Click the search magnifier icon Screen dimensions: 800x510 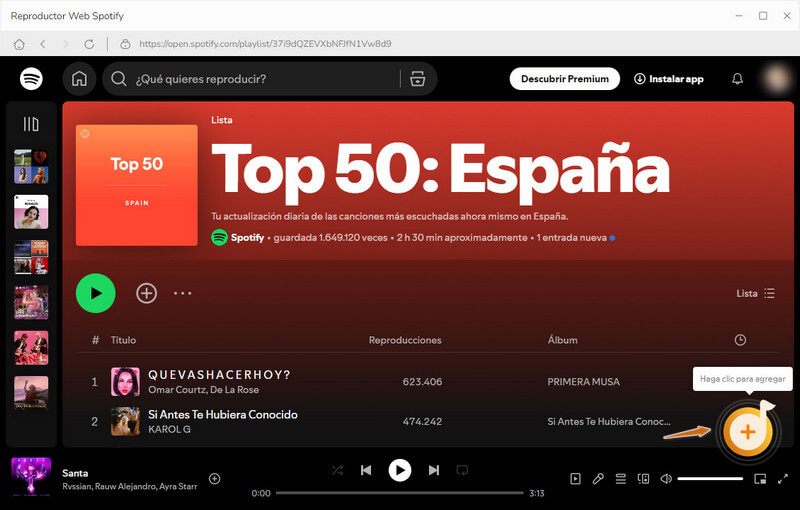(x=119, y=79)
